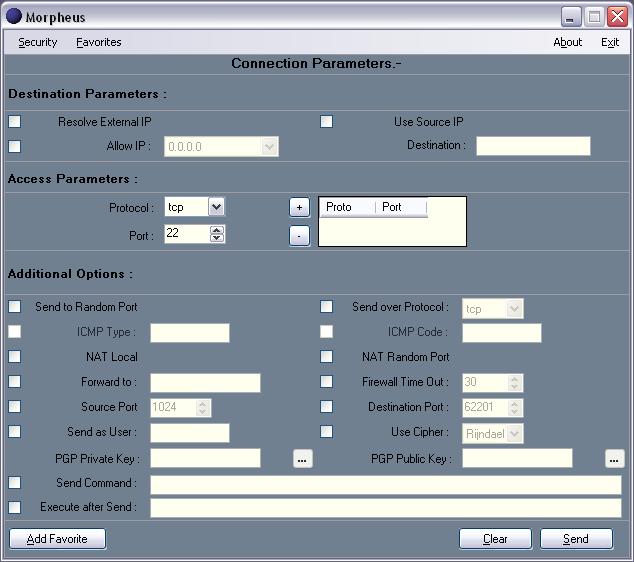Viewport: 634px width, 562px height.
Task: Click the ICMP Code input field
Action: [502, 333]
